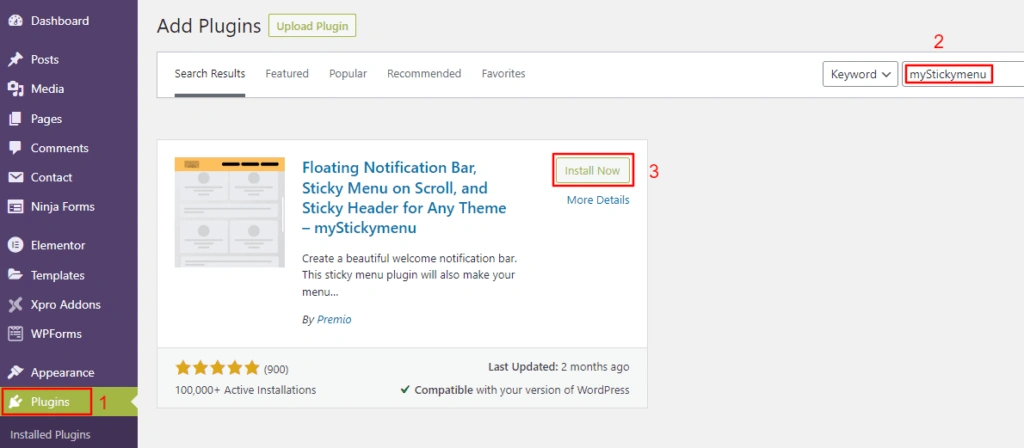Click the Posts pushpin icon
Image resolution: width=1024 pixels, height=448 pixels.
15,60
